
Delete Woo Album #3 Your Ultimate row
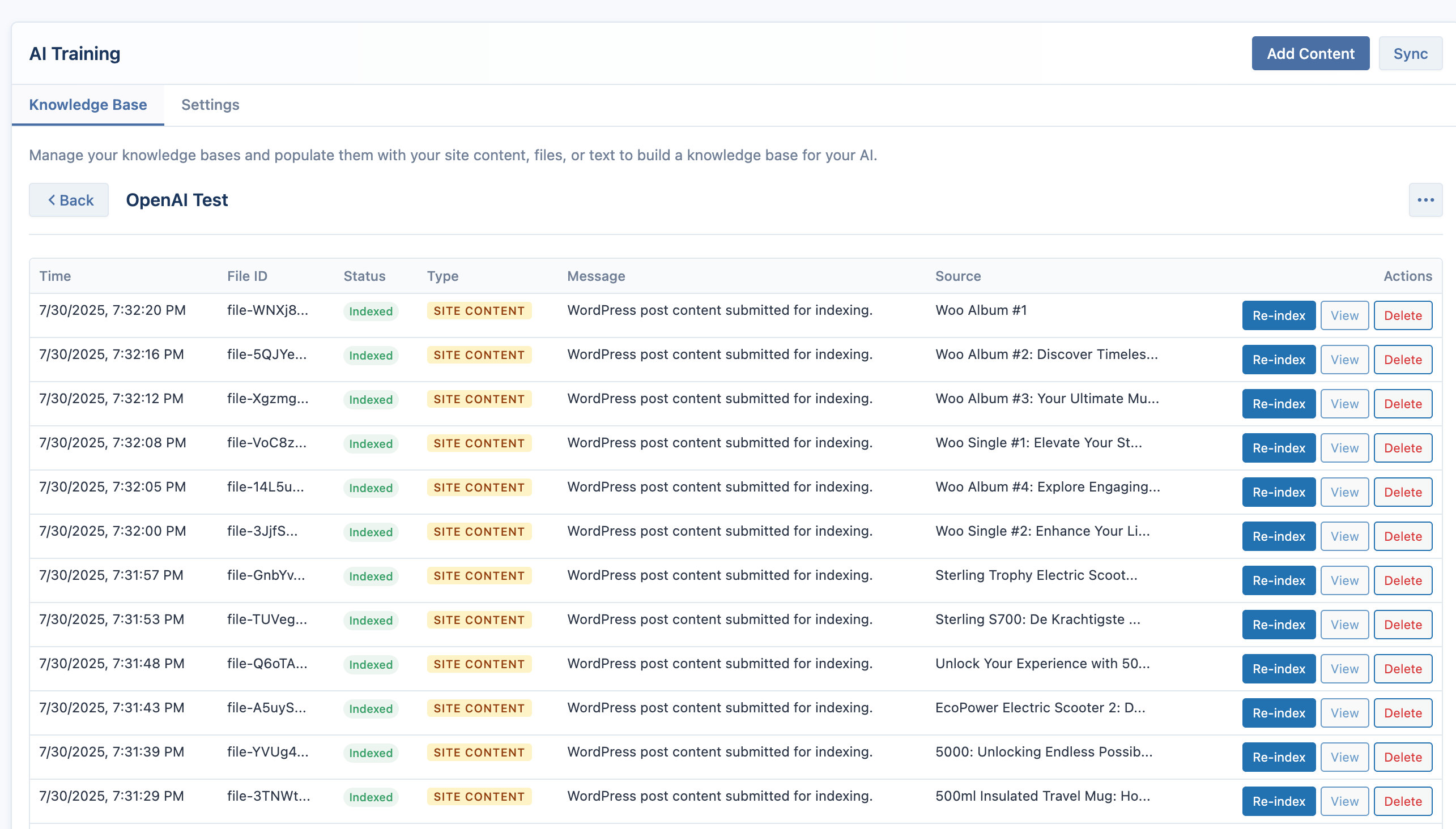(1403, 404)
